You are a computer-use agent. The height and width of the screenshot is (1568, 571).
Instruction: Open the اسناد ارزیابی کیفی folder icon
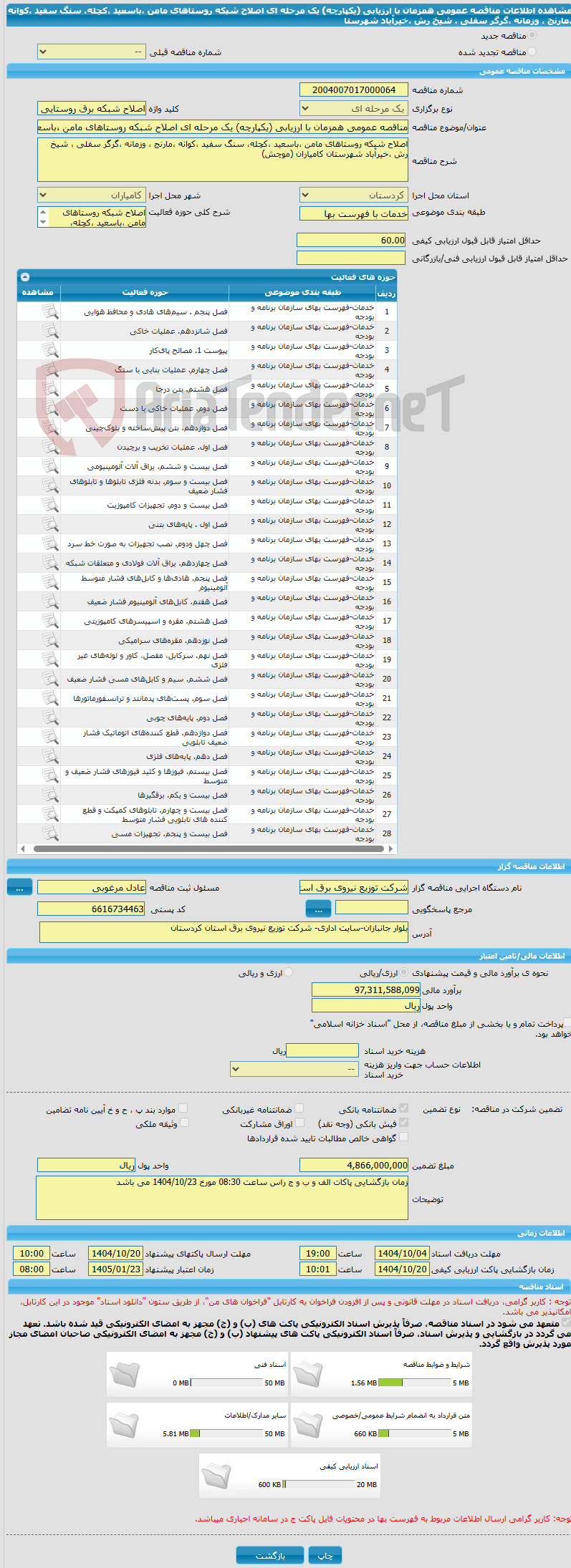(x=216, y=1476)
